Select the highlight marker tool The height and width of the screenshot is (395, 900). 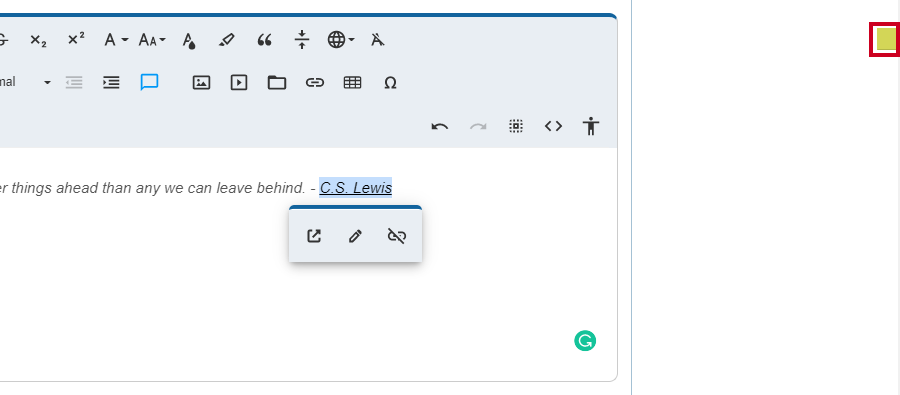227,40
